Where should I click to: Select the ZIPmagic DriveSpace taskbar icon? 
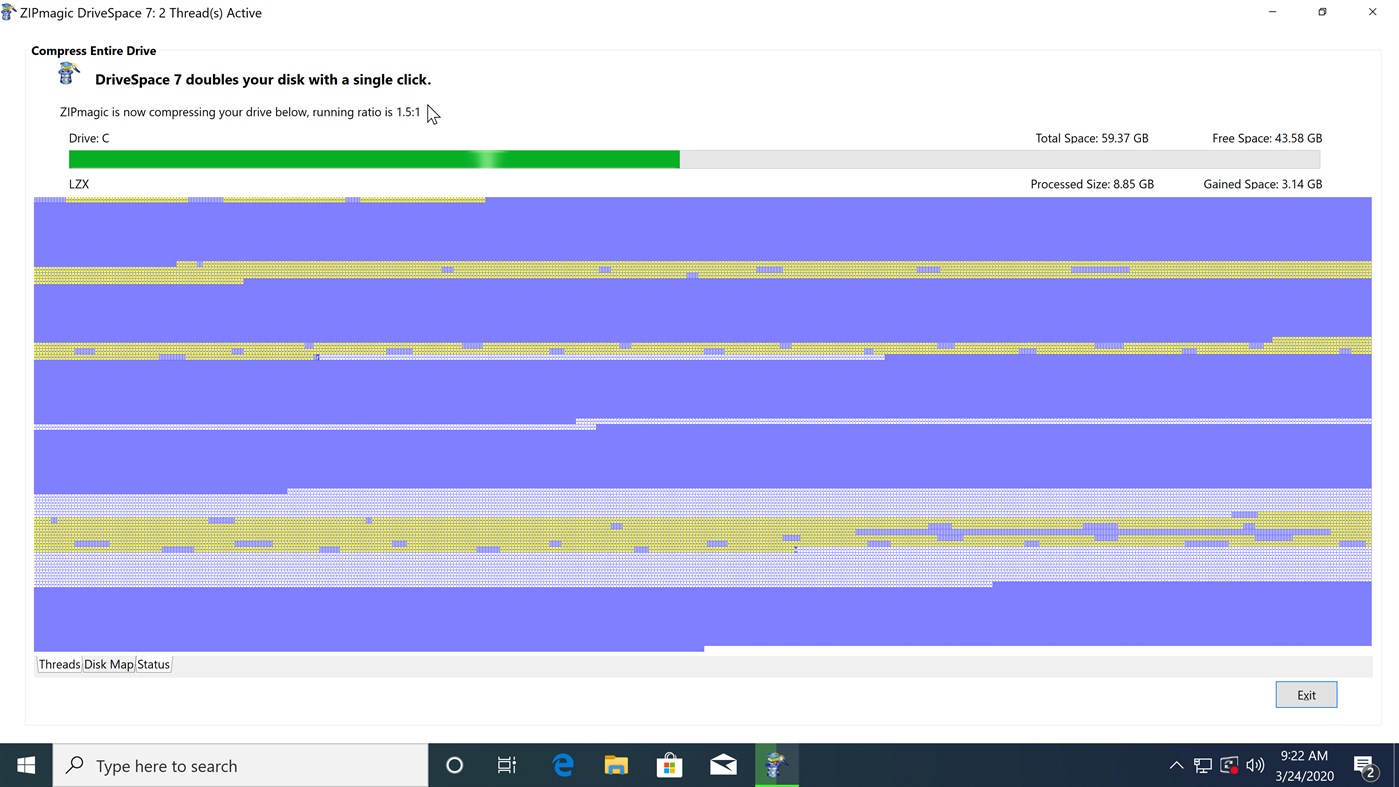click(777, 764)
